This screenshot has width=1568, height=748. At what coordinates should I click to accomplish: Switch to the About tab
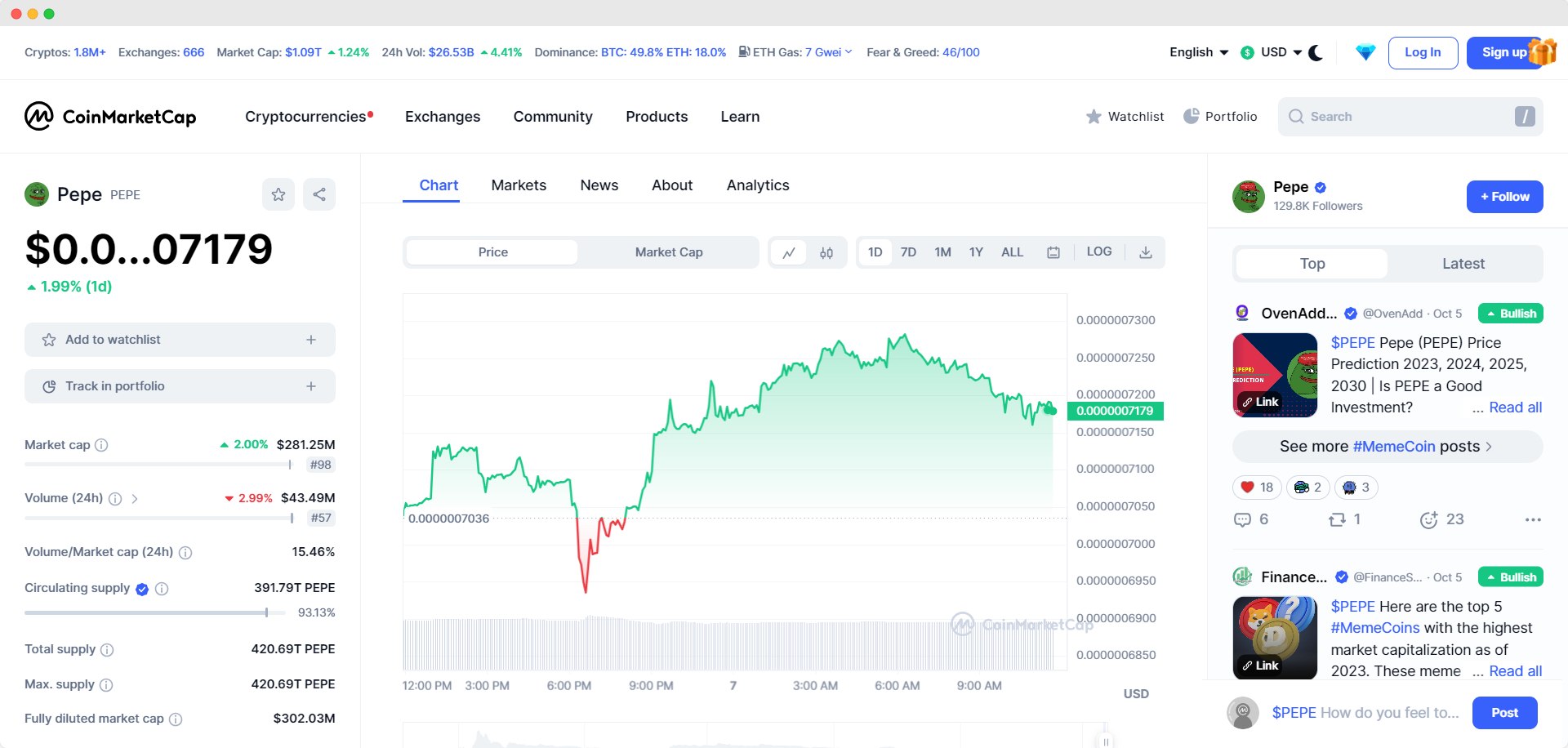click(672, 185)
